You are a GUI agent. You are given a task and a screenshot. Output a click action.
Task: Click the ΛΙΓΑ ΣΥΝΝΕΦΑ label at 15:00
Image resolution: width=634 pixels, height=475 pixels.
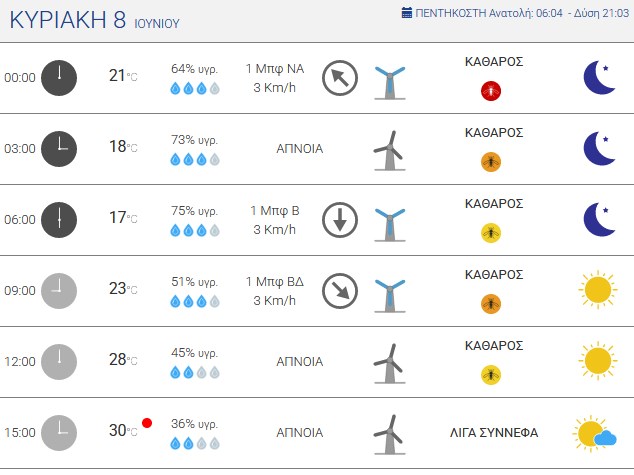(x=494, y=433)
